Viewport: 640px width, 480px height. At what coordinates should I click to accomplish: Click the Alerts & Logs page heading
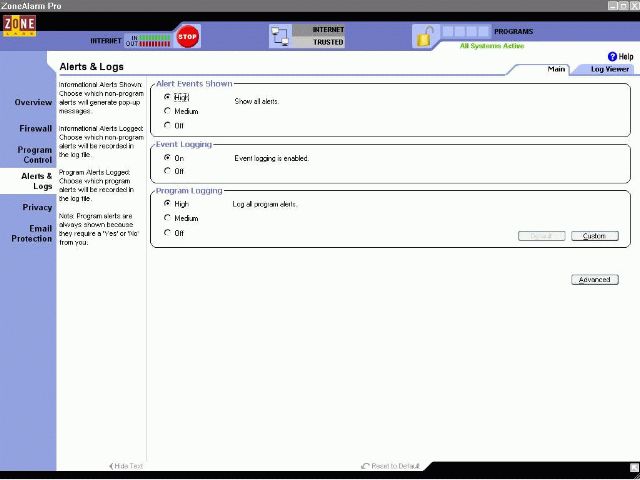(91, 67)
